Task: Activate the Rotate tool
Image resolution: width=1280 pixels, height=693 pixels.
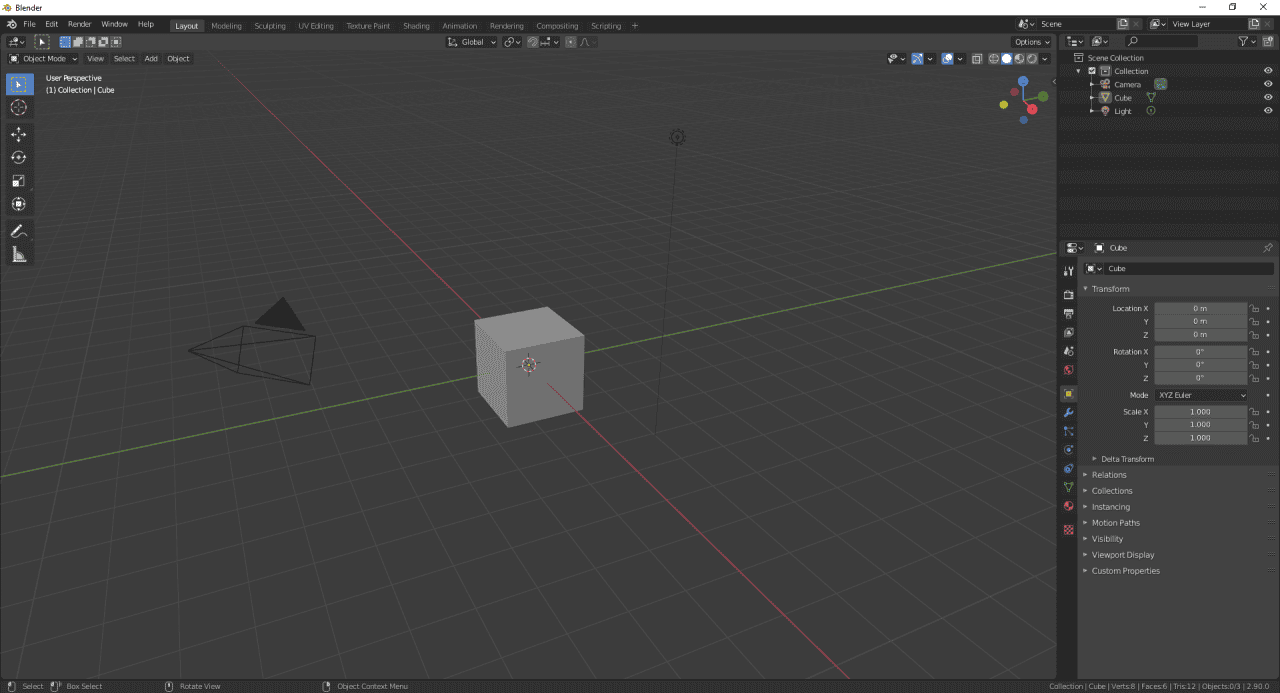Action: [x=18, y=157]
